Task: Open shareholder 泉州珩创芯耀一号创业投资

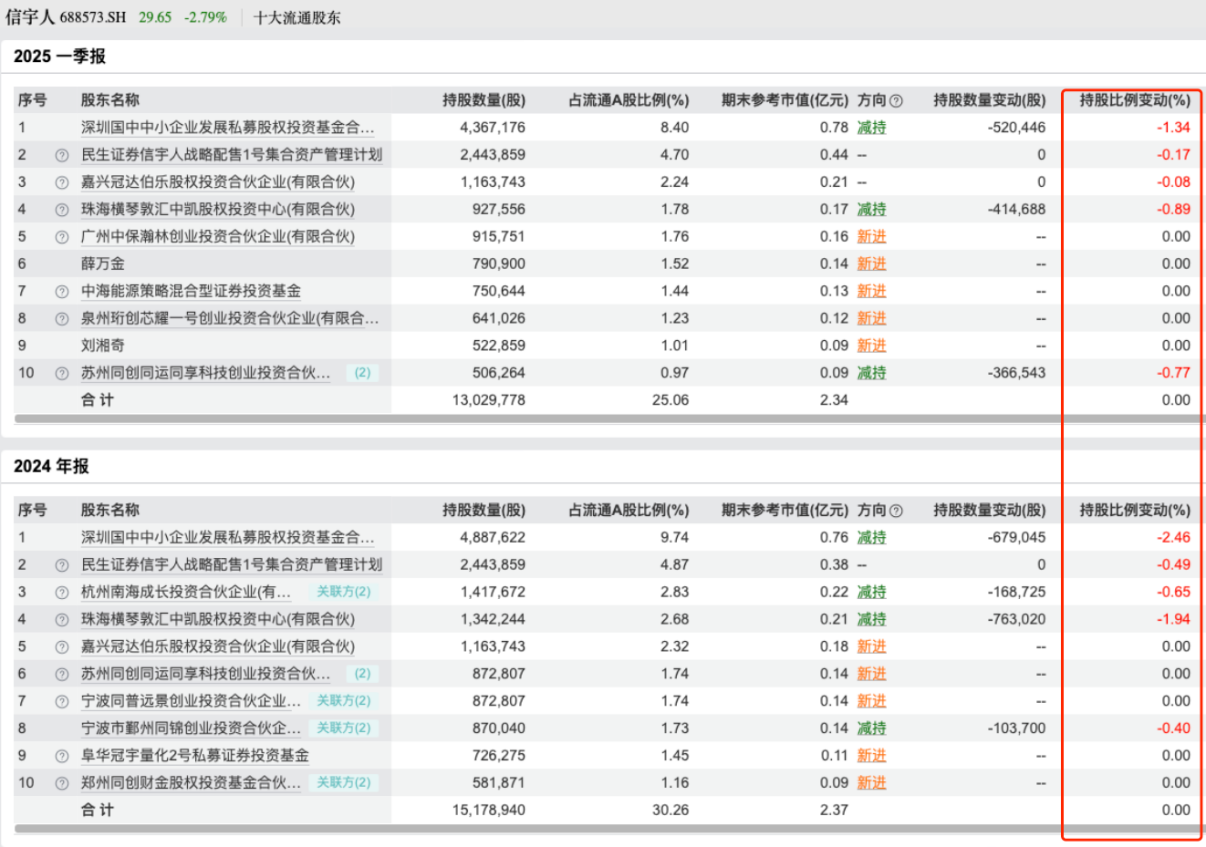Action: coord(230,319)
